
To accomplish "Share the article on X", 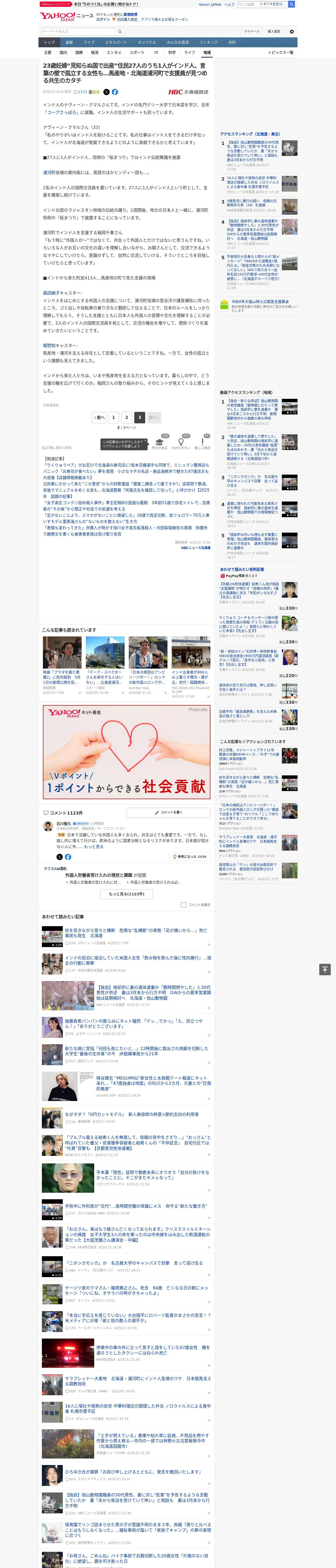I will pyautogui.click(x=106, y=92).
